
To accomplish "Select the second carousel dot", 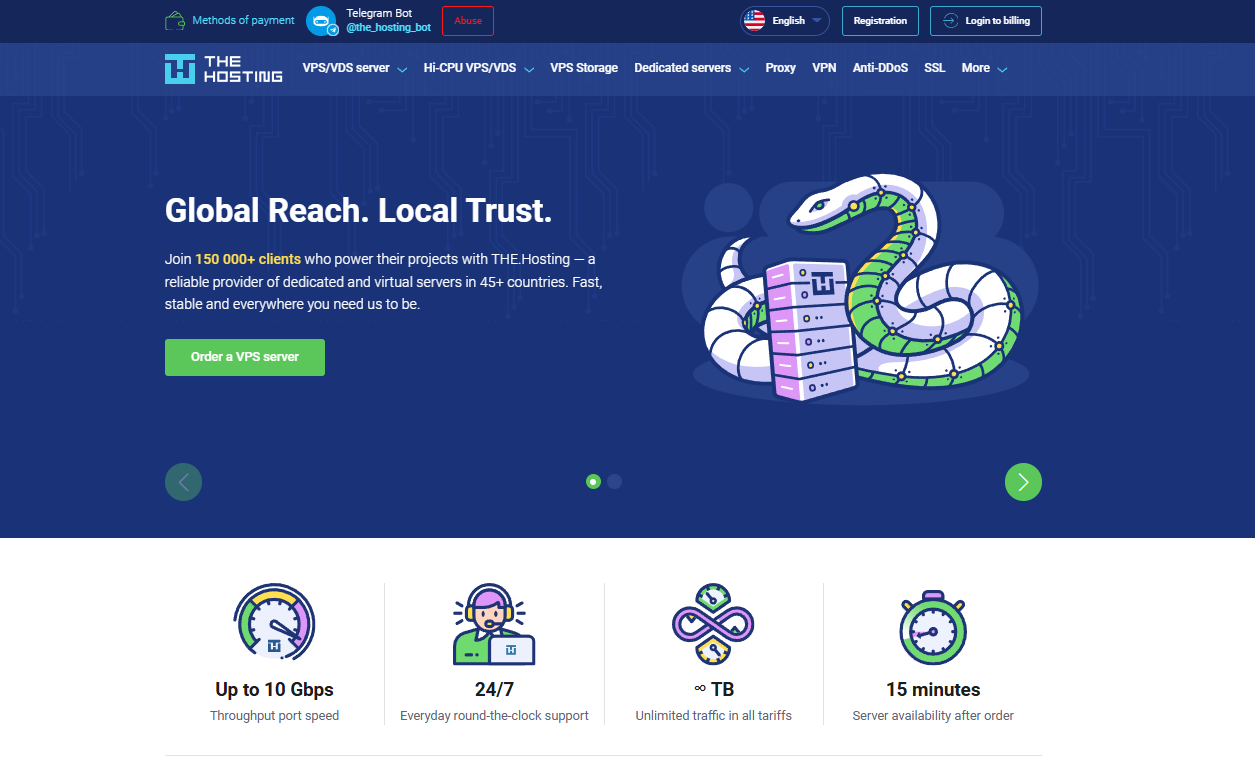I will [615, 481].
